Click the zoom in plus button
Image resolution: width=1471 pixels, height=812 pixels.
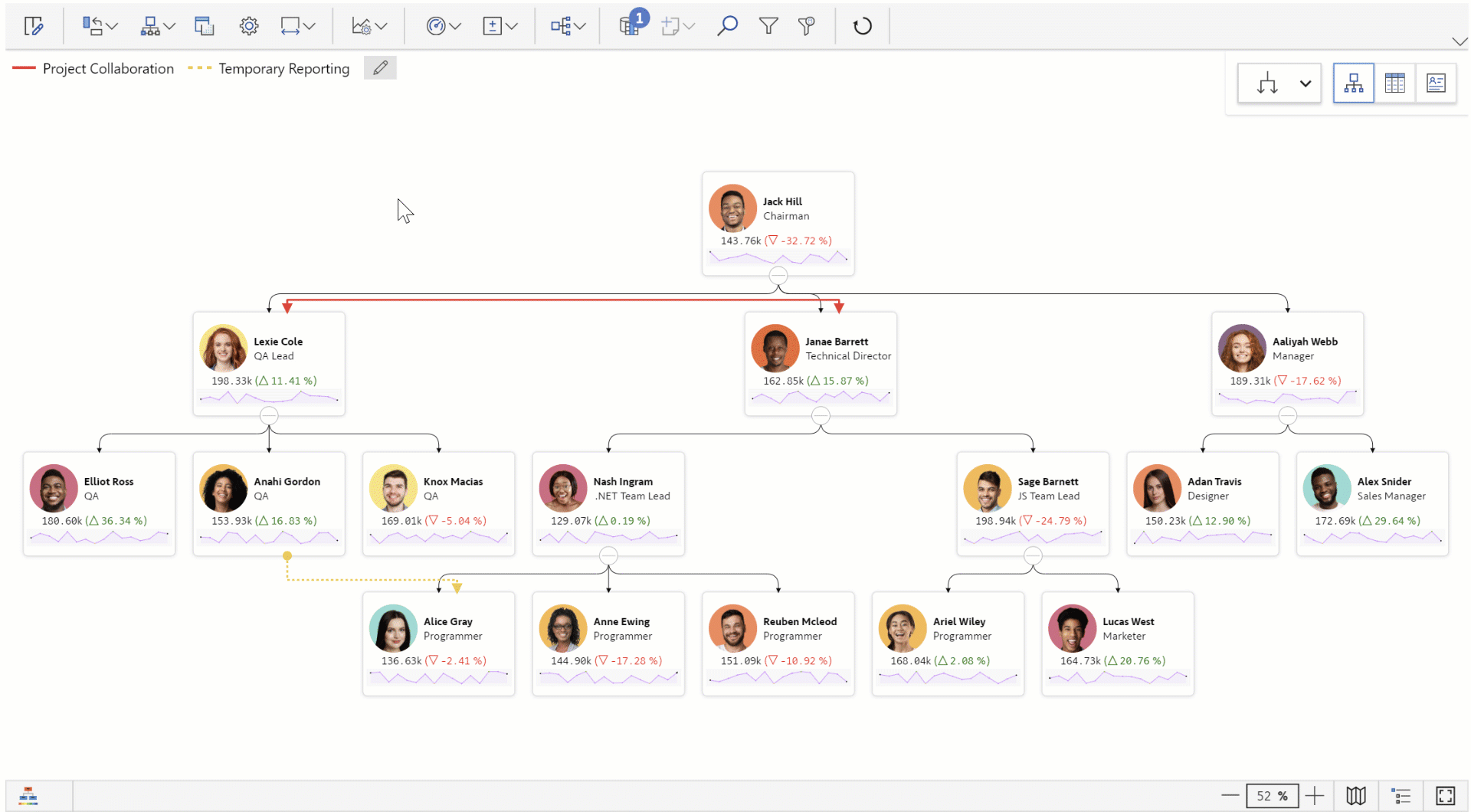(1315, 796)
